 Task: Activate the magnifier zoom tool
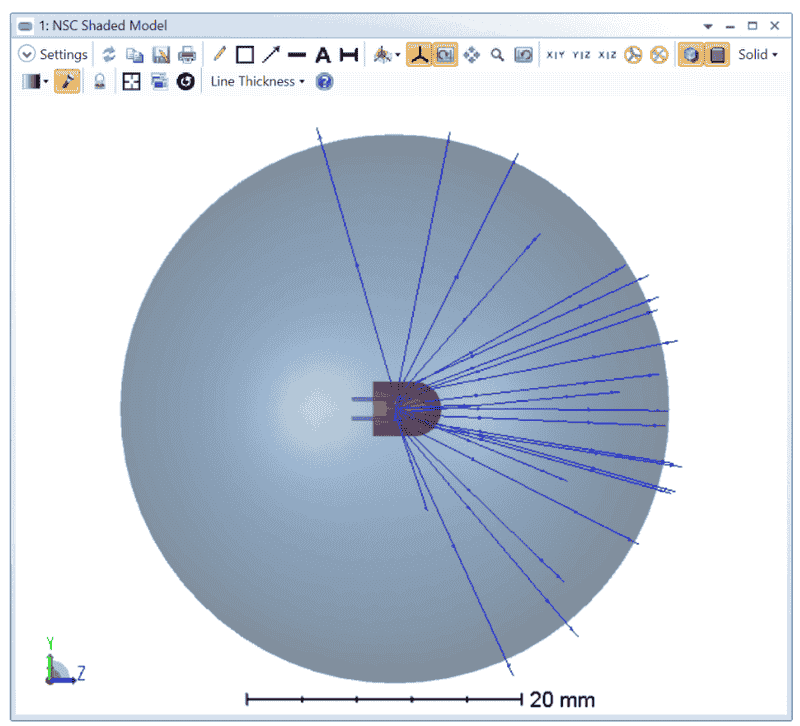[497, 55]
